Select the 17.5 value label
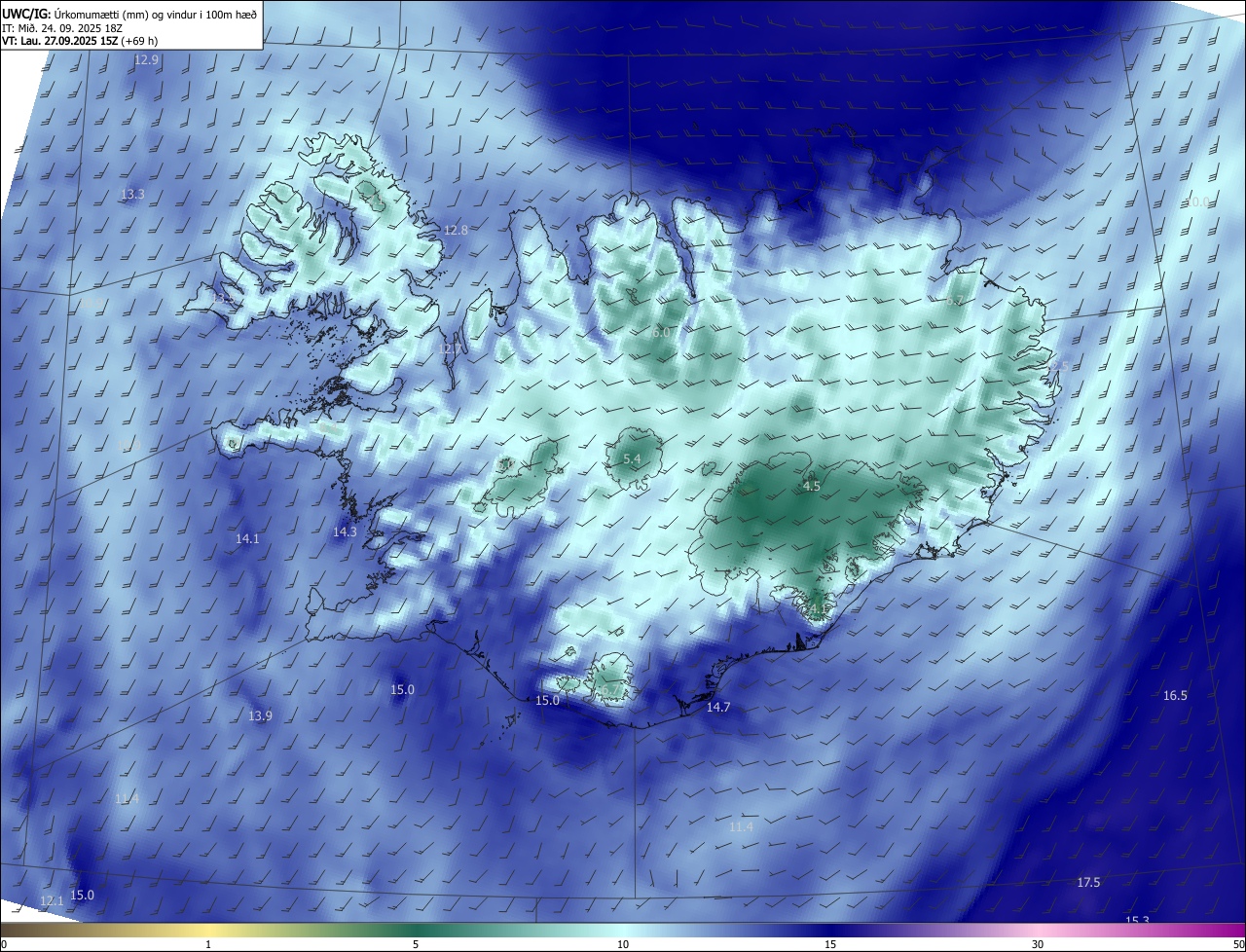1246x952 pixels. click(x=1088, y=883)
